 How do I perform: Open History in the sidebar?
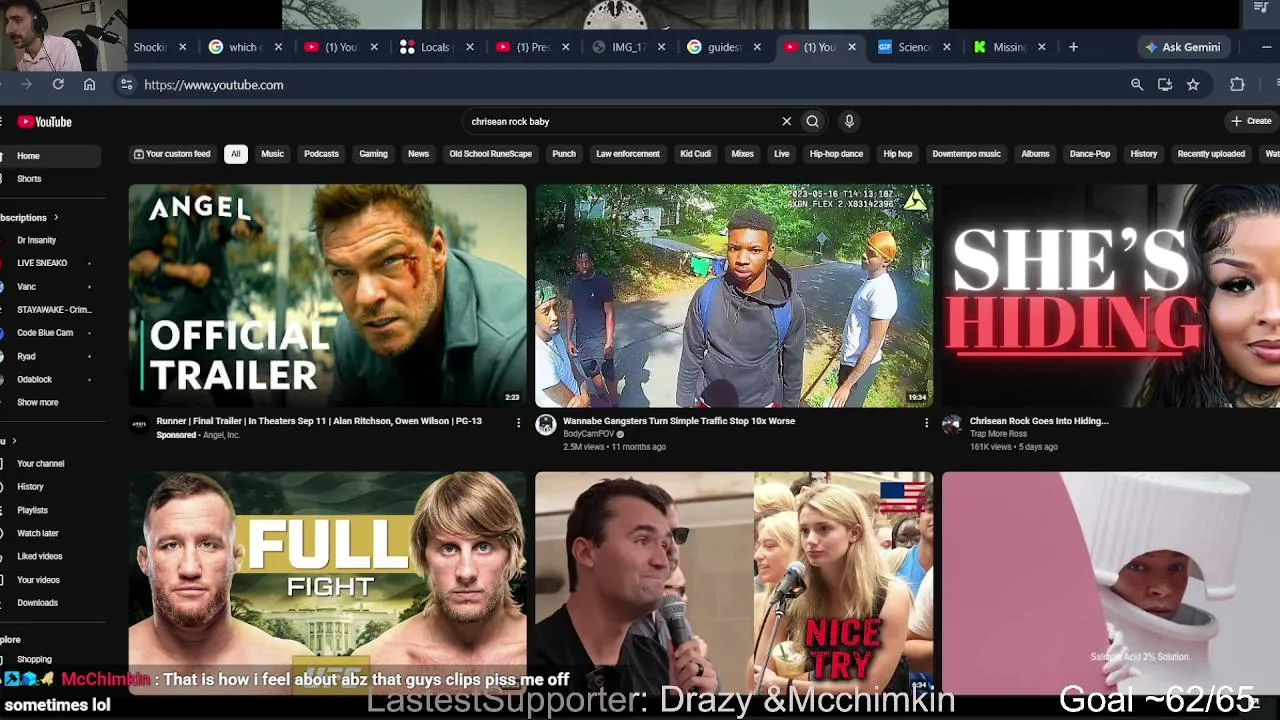30,487
